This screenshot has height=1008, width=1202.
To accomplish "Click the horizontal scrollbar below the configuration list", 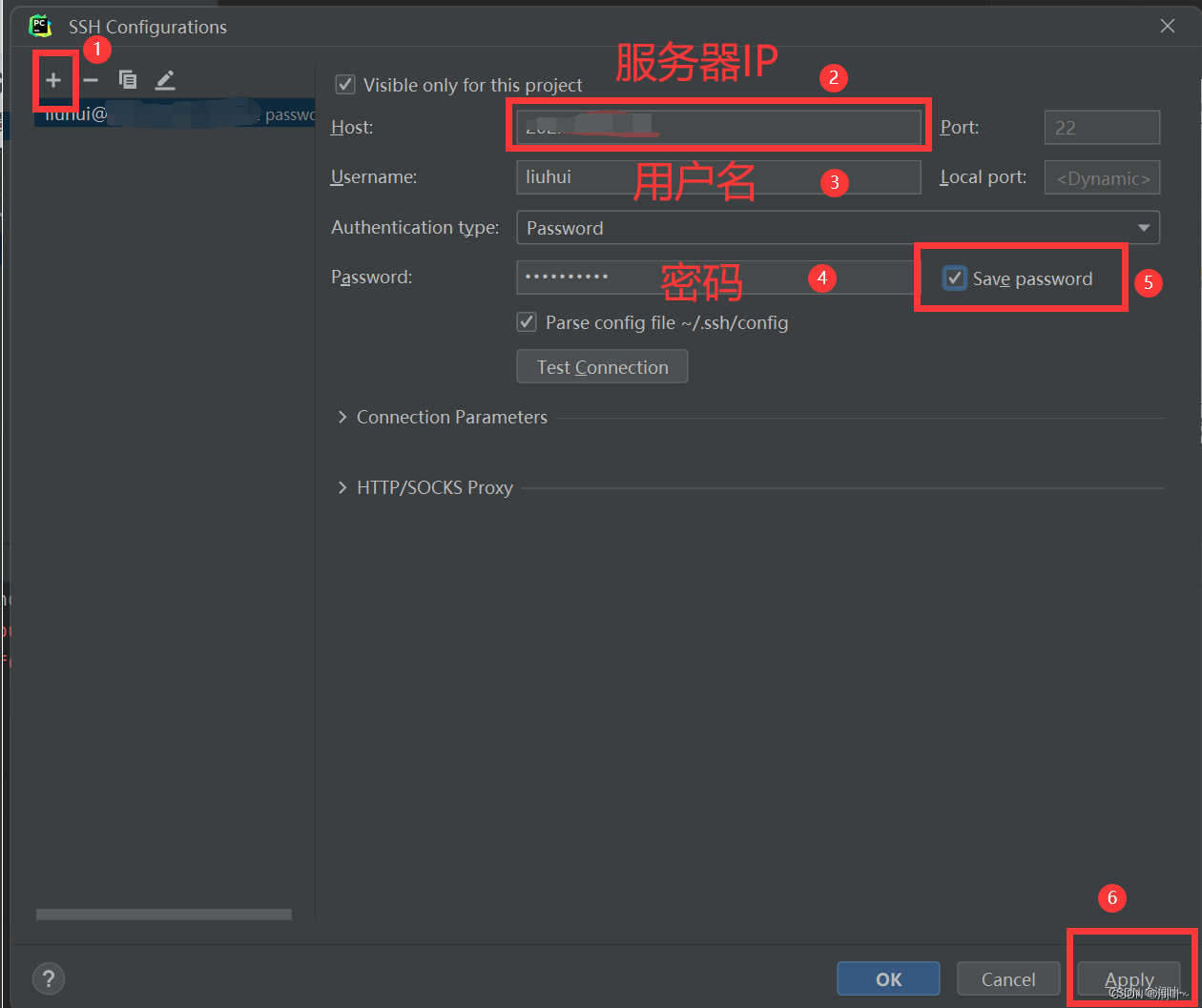I will [x=162, y=914].
